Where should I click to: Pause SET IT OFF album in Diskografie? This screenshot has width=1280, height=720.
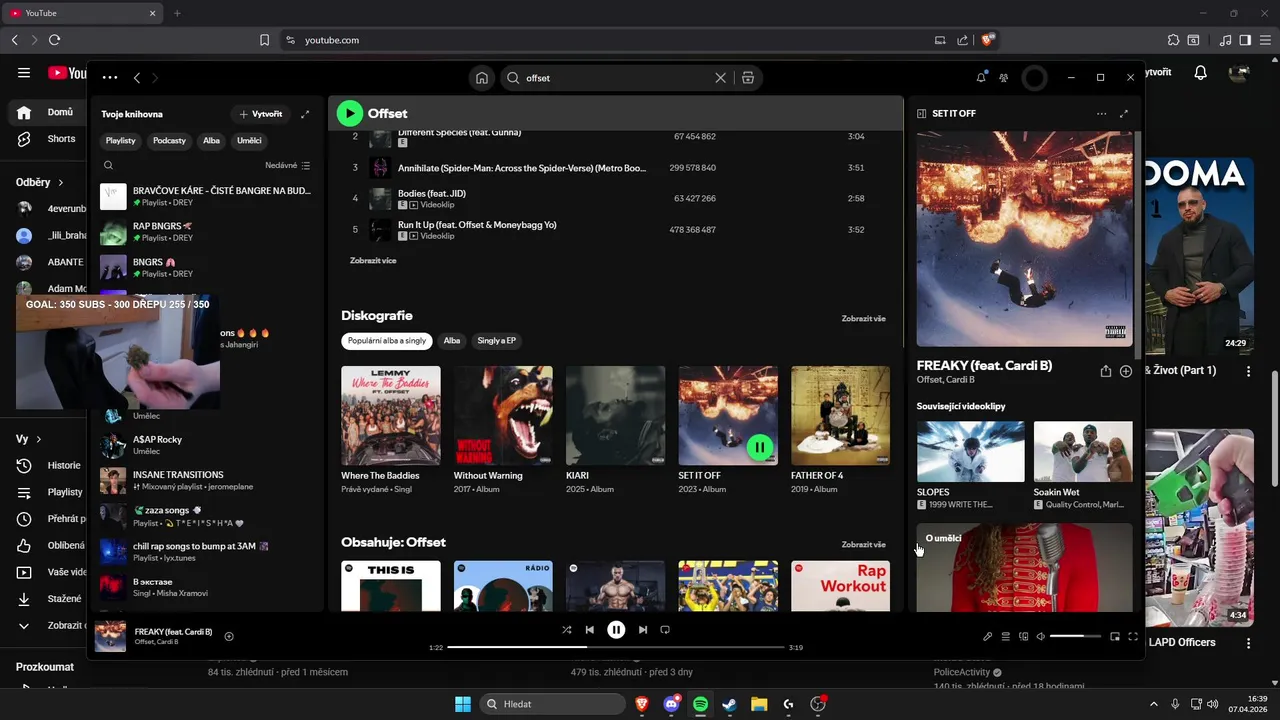point(760,447)
